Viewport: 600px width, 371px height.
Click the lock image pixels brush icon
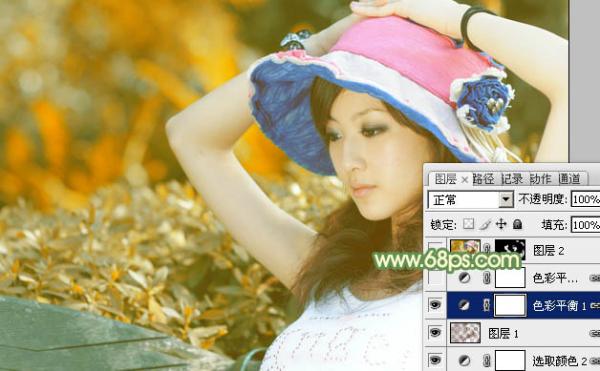point(485,224)
